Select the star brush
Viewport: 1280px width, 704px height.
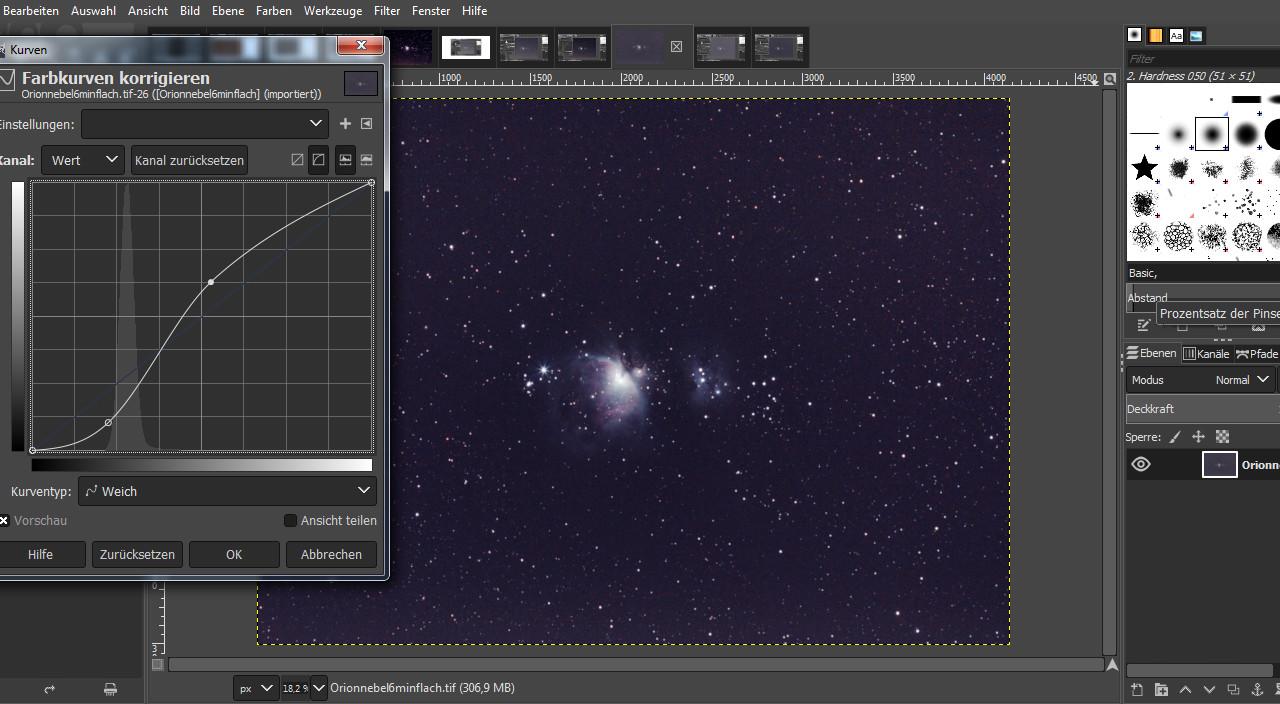(1144, 167)
